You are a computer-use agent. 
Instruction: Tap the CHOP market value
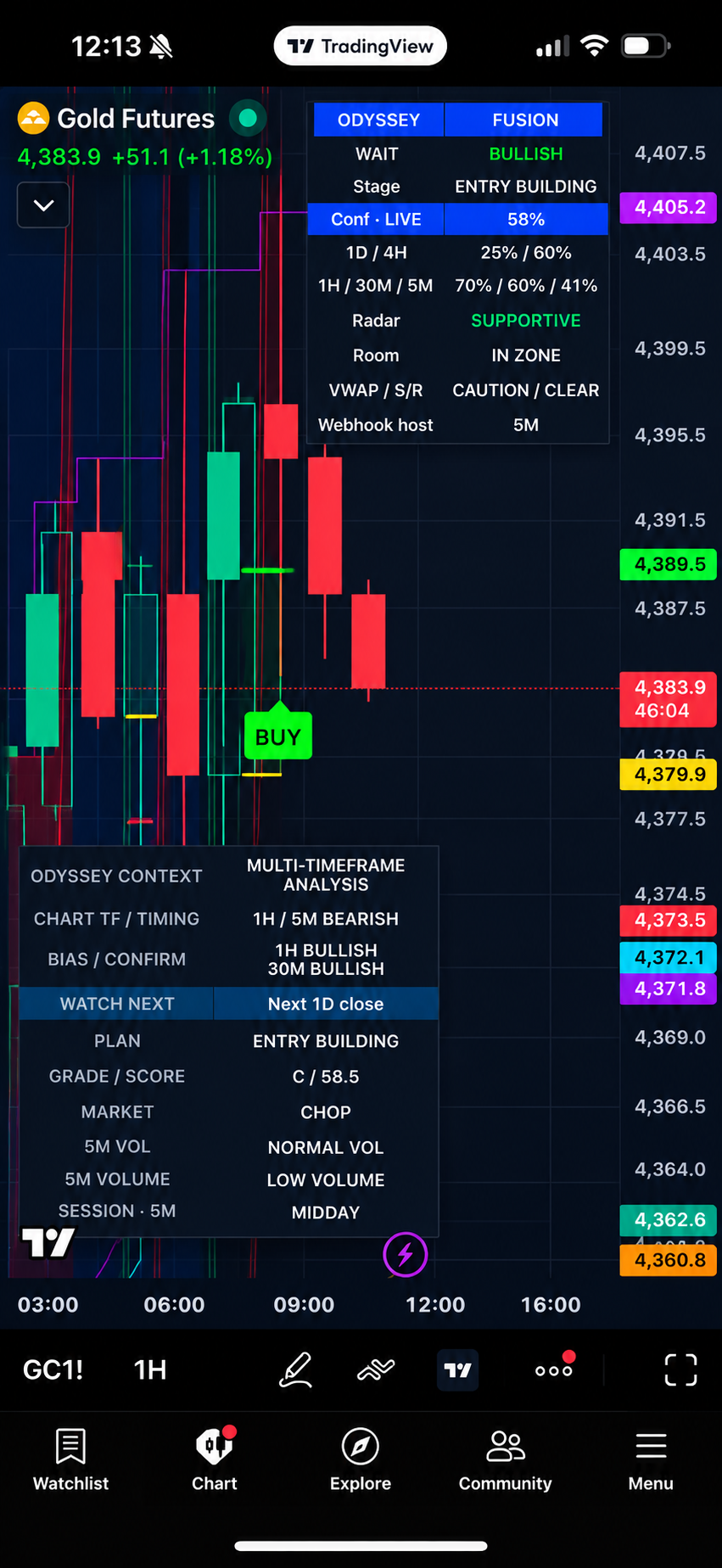326,1112
